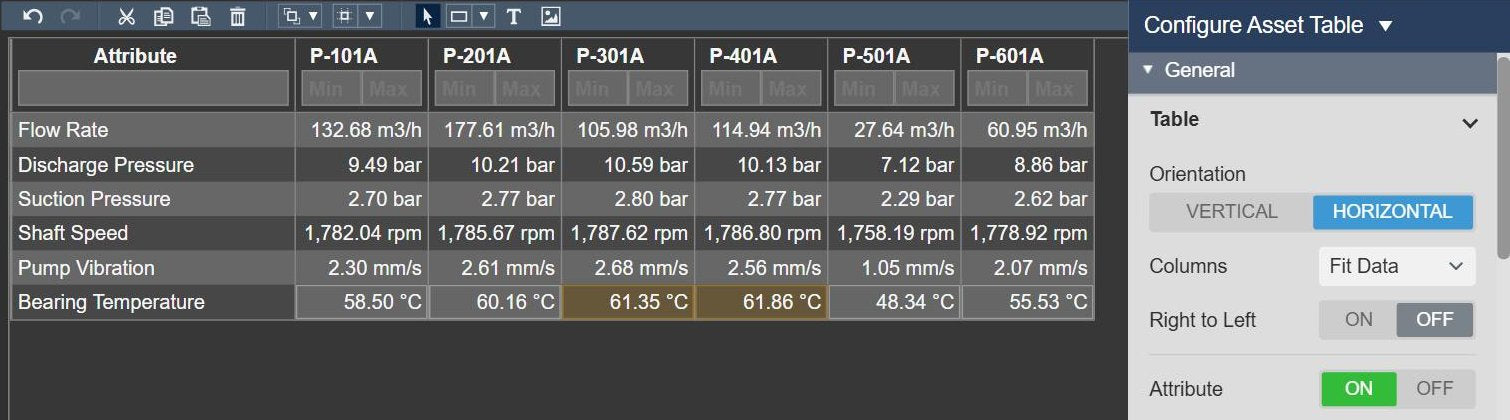Undo the last action
Viewport: 1510px width, 420px height.
coord(33,16)
